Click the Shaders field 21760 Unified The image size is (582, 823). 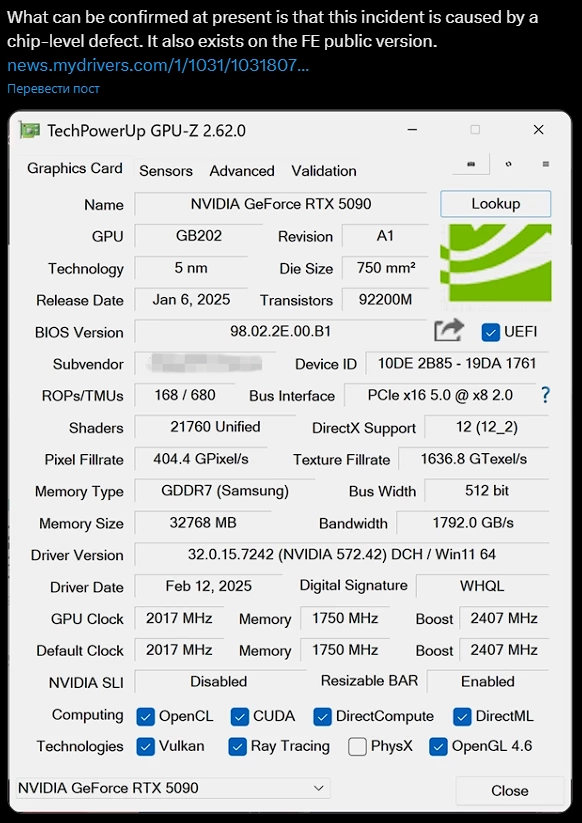coord(215,427)
